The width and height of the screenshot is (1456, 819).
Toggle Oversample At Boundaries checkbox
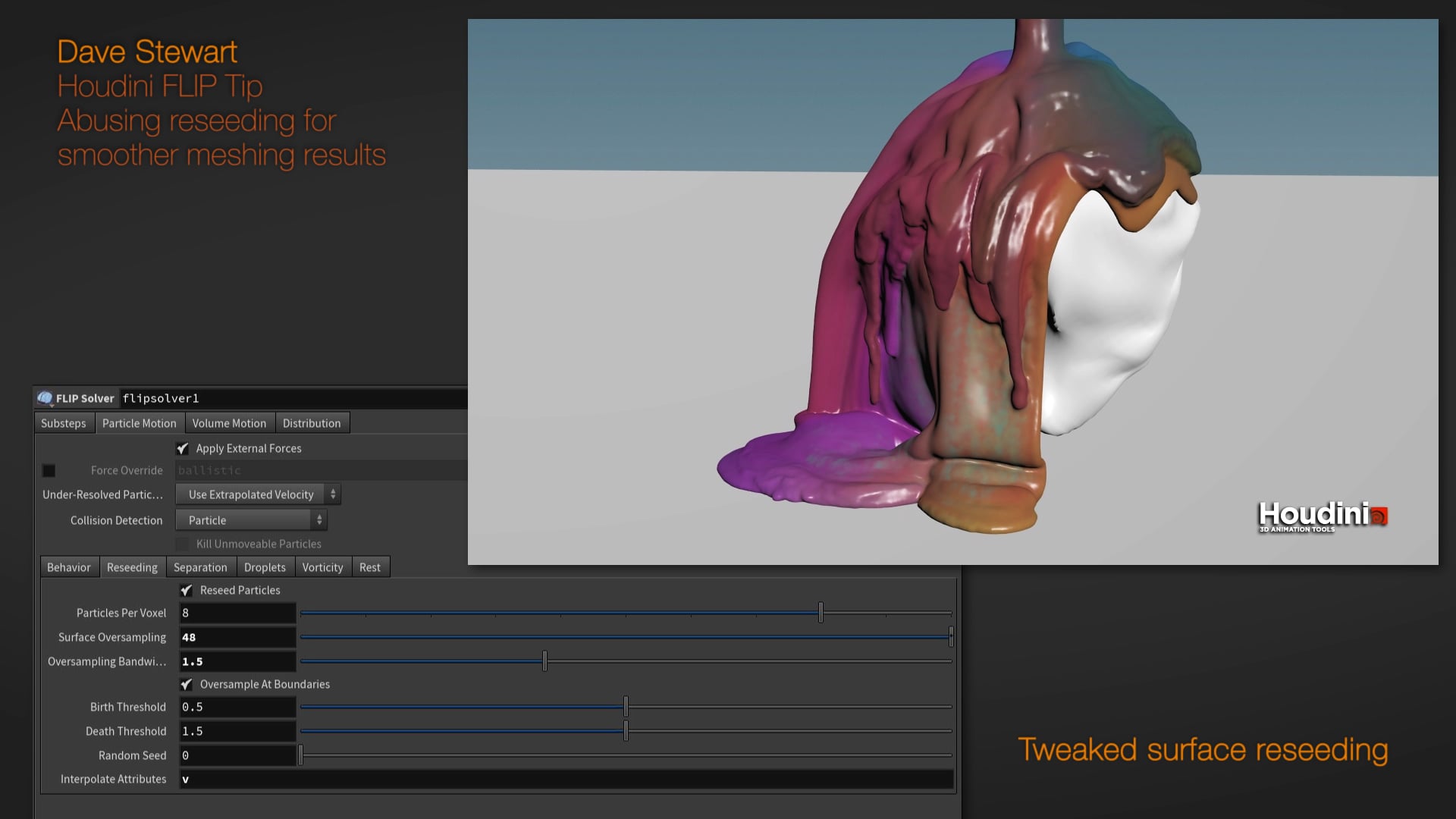point(187,685)
